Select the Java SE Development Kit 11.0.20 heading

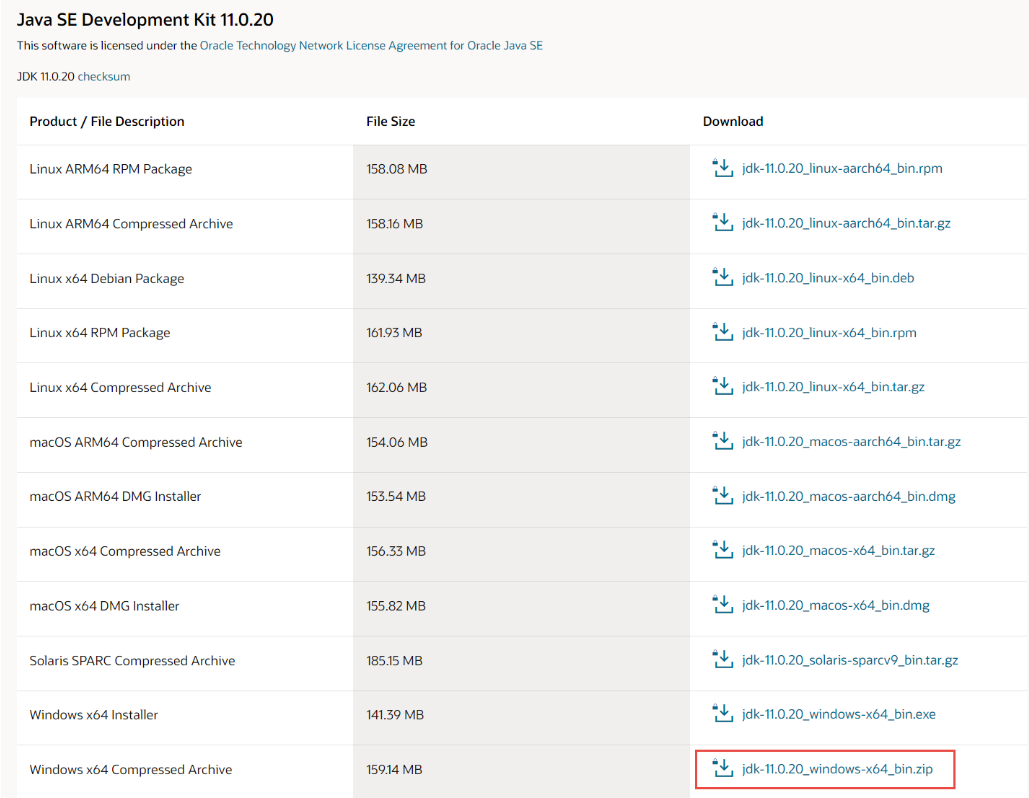[145, 20]
